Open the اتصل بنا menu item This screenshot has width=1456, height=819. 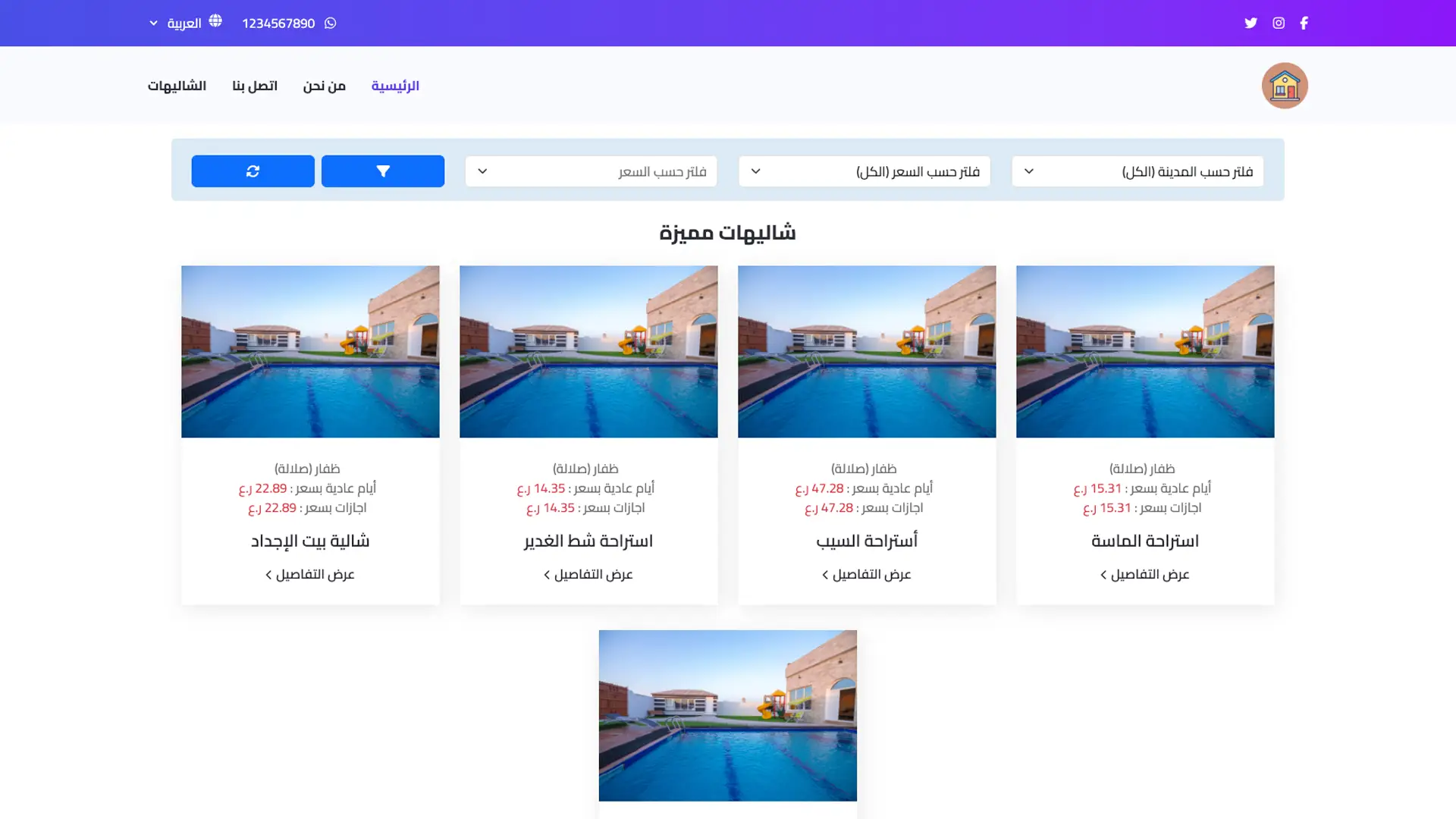[x=255, y=86]
